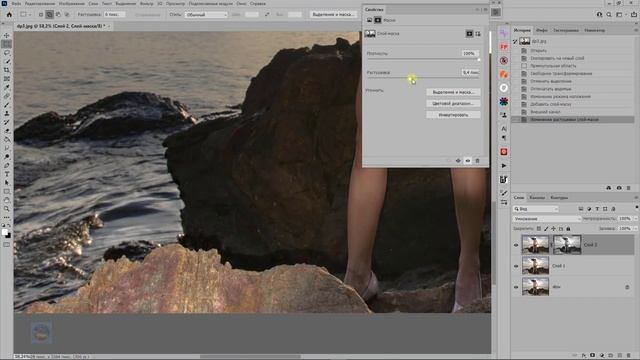Click Select and Mask button in Properties
This screenshot has width=640, height=360.
point(453,92)
